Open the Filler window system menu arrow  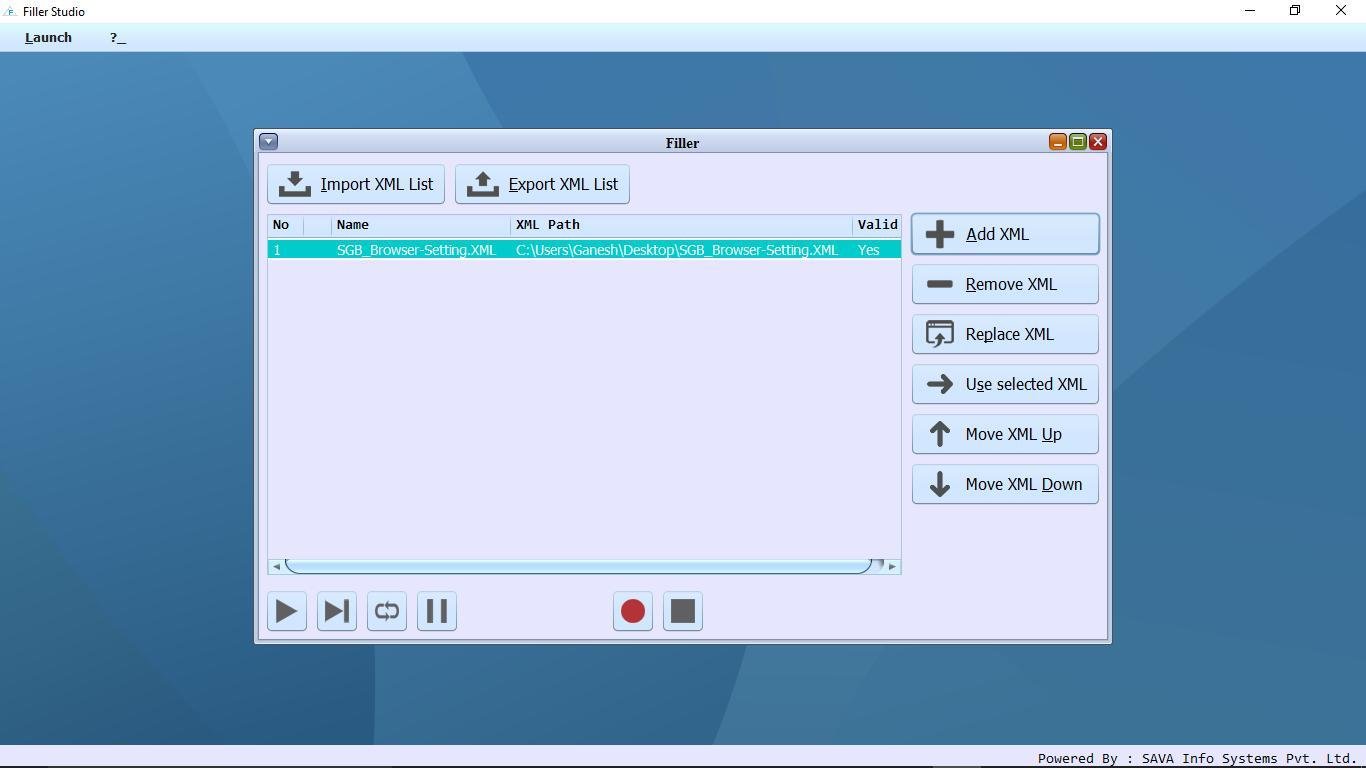[x=268, y=141]
